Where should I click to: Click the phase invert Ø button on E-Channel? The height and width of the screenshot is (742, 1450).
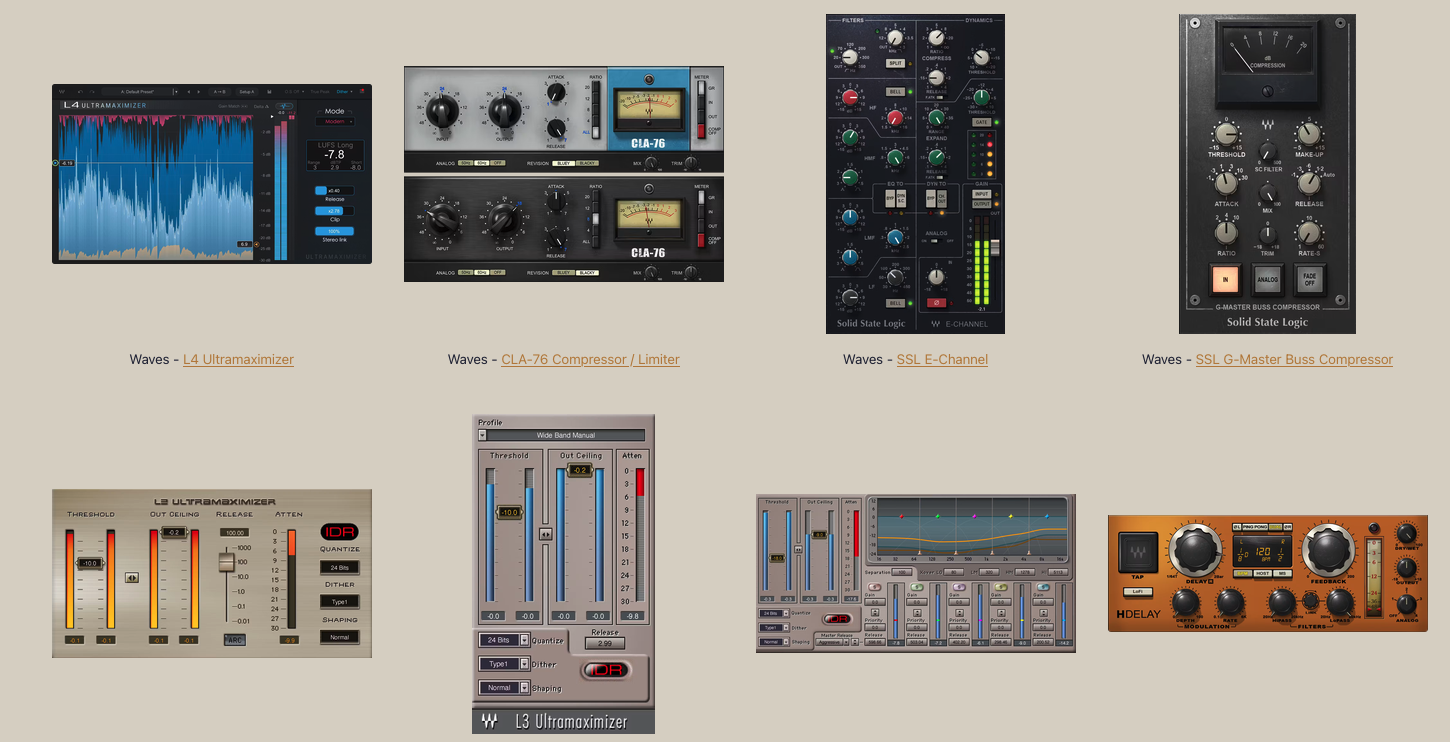pyautogui.click(x=937, y=302)
